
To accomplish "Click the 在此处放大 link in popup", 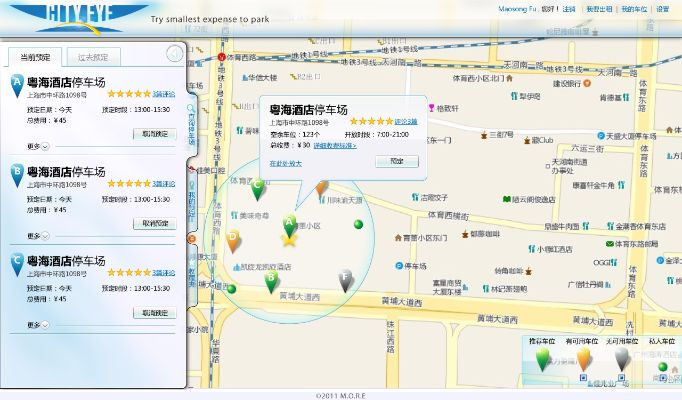I will point(285,163).
